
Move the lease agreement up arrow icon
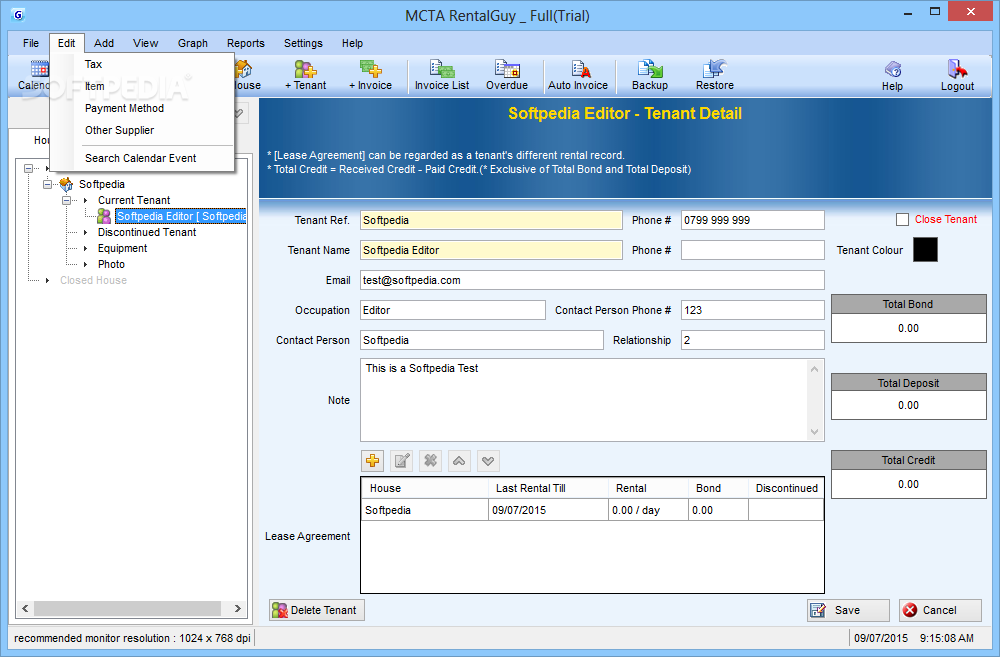[459, 461]
